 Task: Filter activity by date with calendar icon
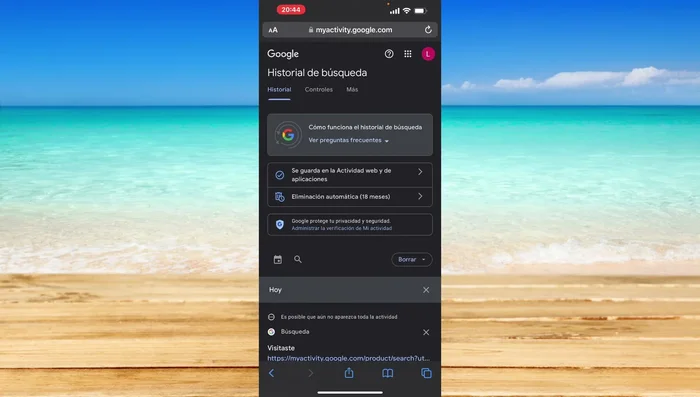[x=278, y=259]
